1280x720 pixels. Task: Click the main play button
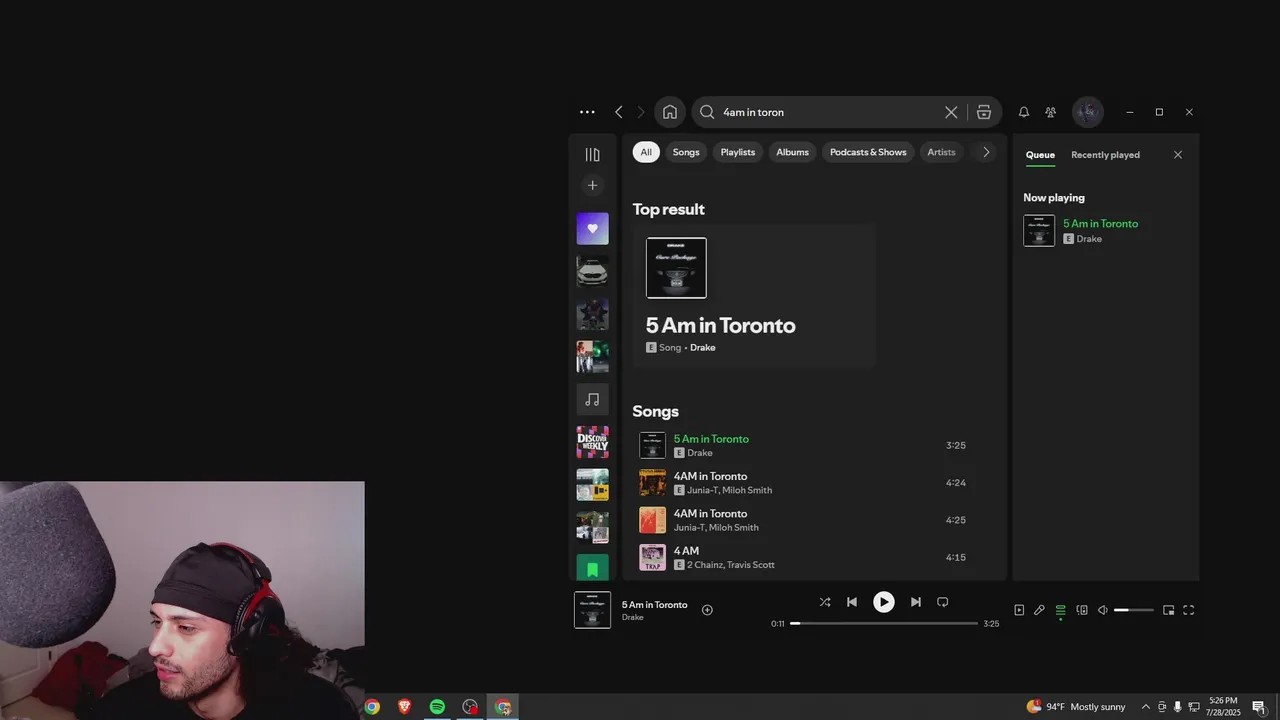pyautogui.click(x=884, y=602)
